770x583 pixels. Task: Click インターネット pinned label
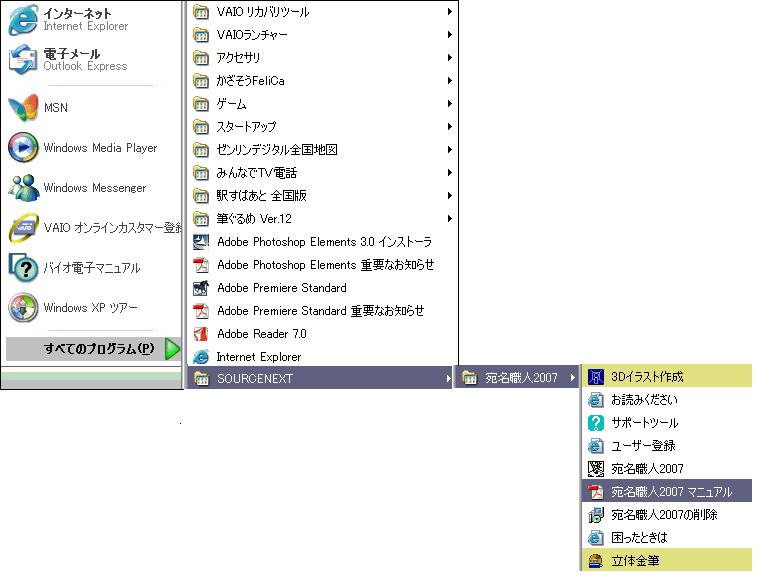78,13
